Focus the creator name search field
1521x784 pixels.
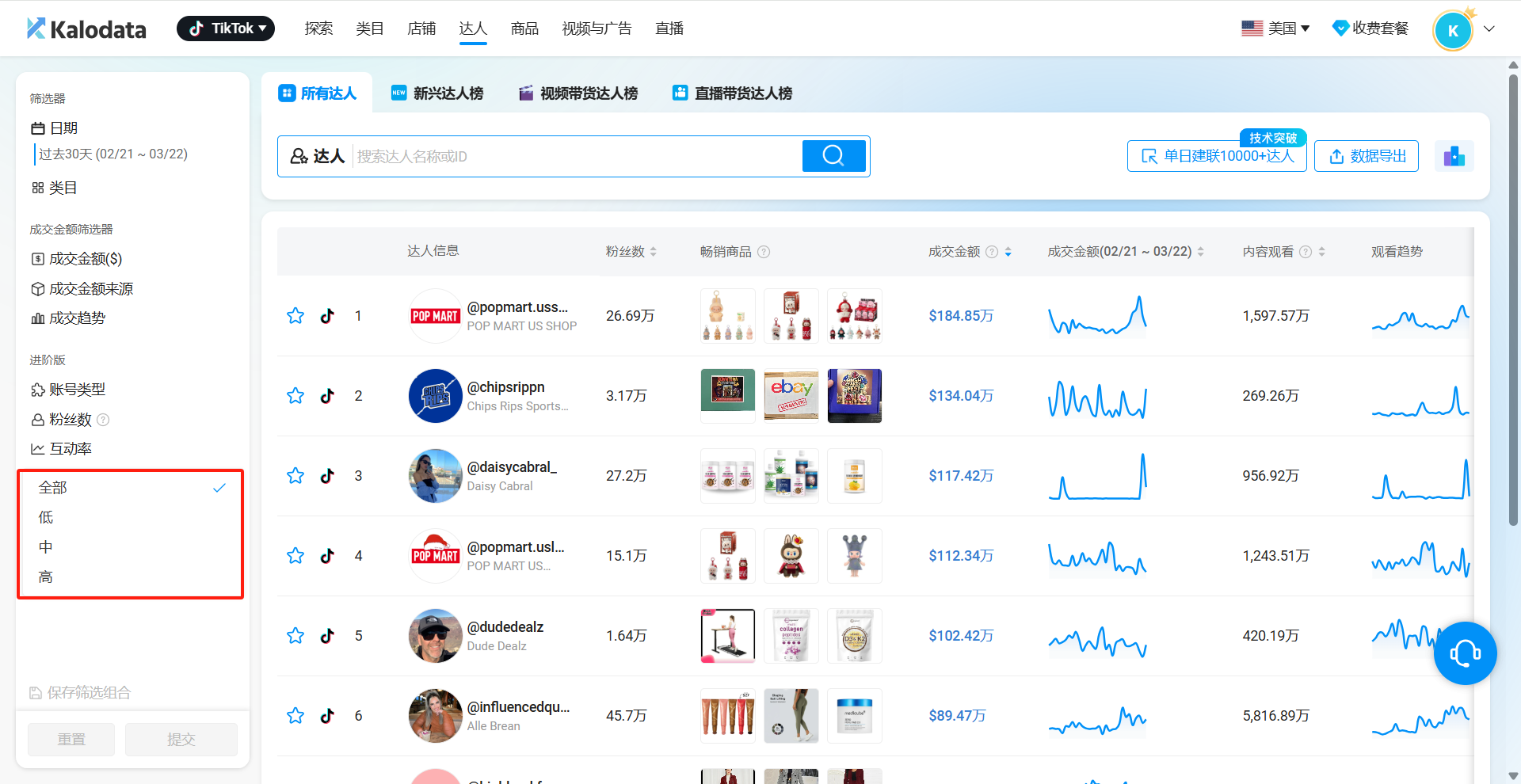click(x=574, y=157)
